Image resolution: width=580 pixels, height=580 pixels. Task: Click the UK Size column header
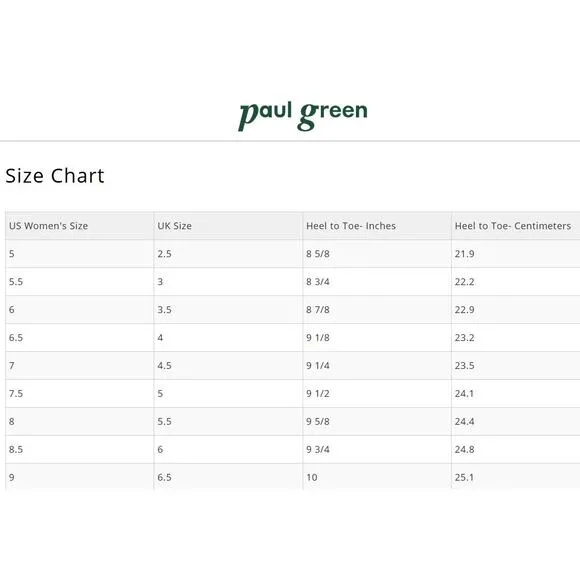[228, 226]
